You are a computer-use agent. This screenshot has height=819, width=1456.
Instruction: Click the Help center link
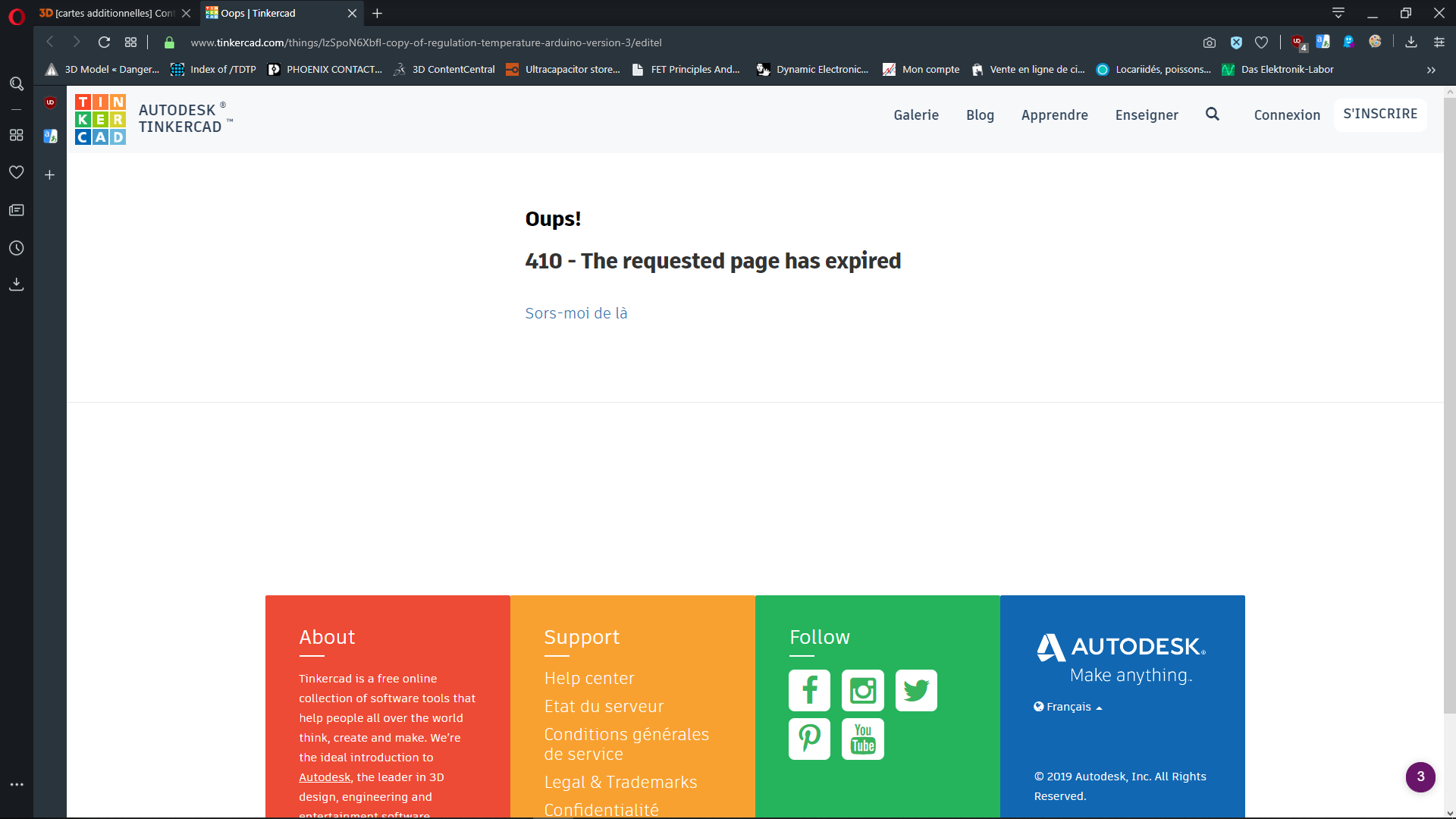click(x=589, y=679)
